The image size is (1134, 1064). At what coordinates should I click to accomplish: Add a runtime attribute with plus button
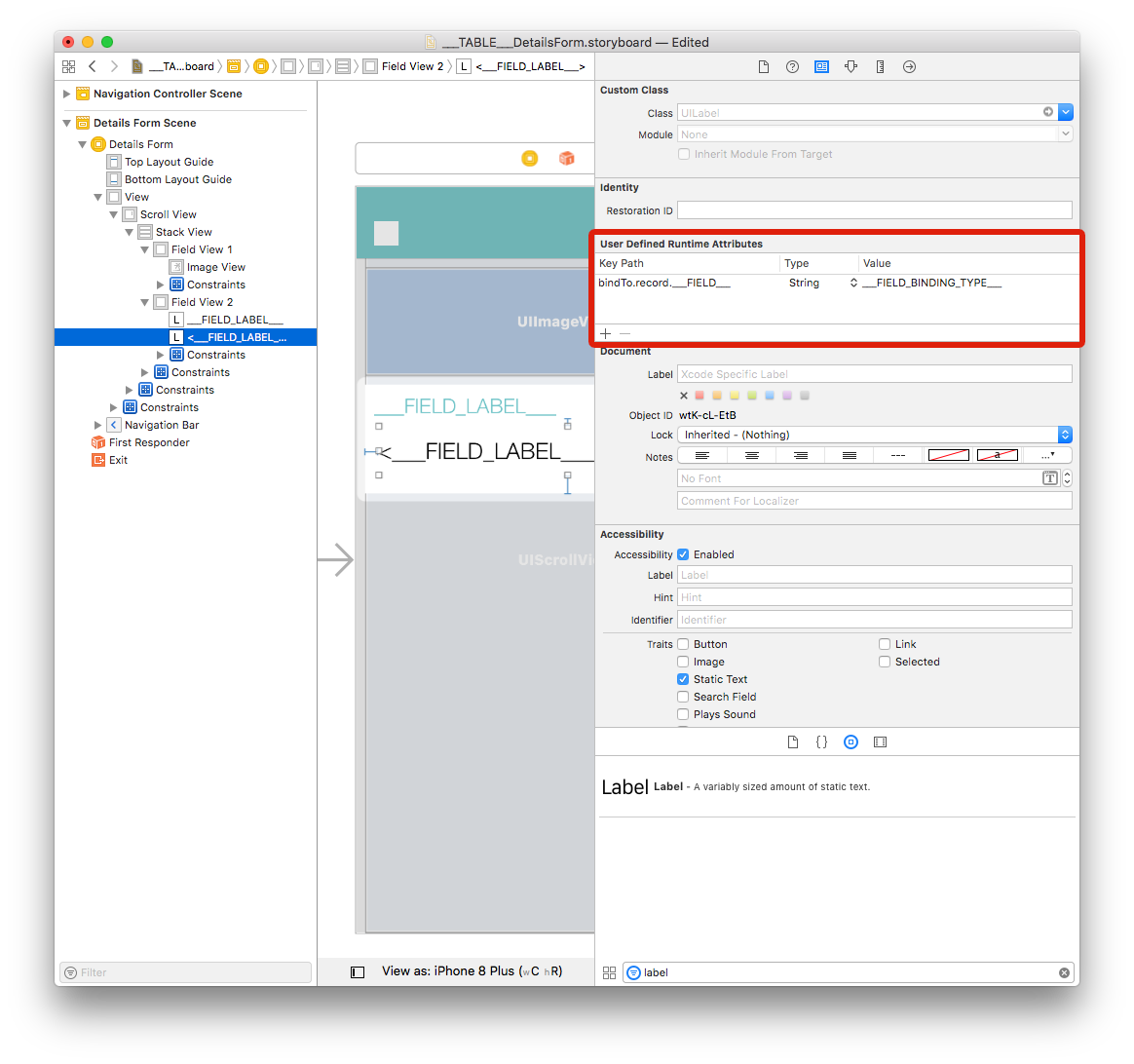[605, 333]
